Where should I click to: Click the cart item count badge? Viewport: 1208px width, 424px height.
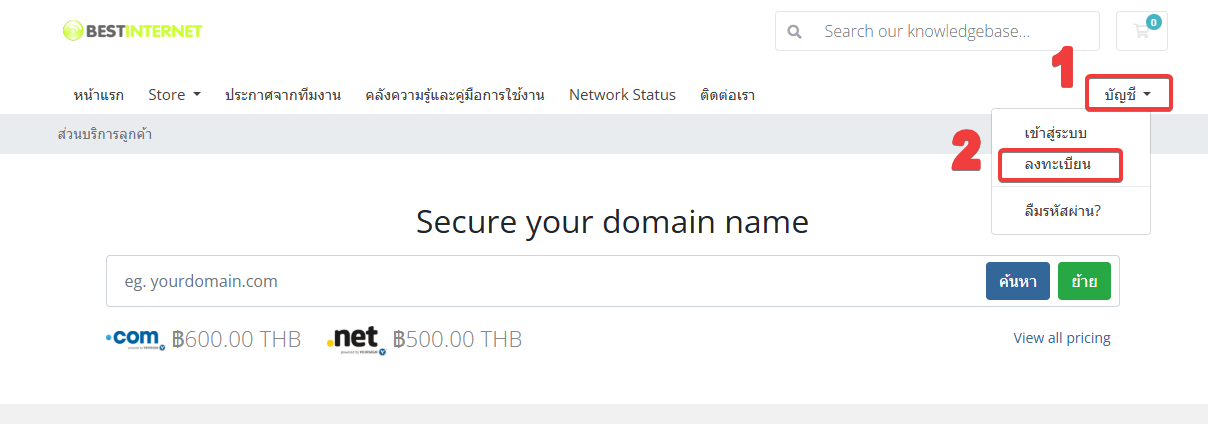click(x=1154, y=21)
